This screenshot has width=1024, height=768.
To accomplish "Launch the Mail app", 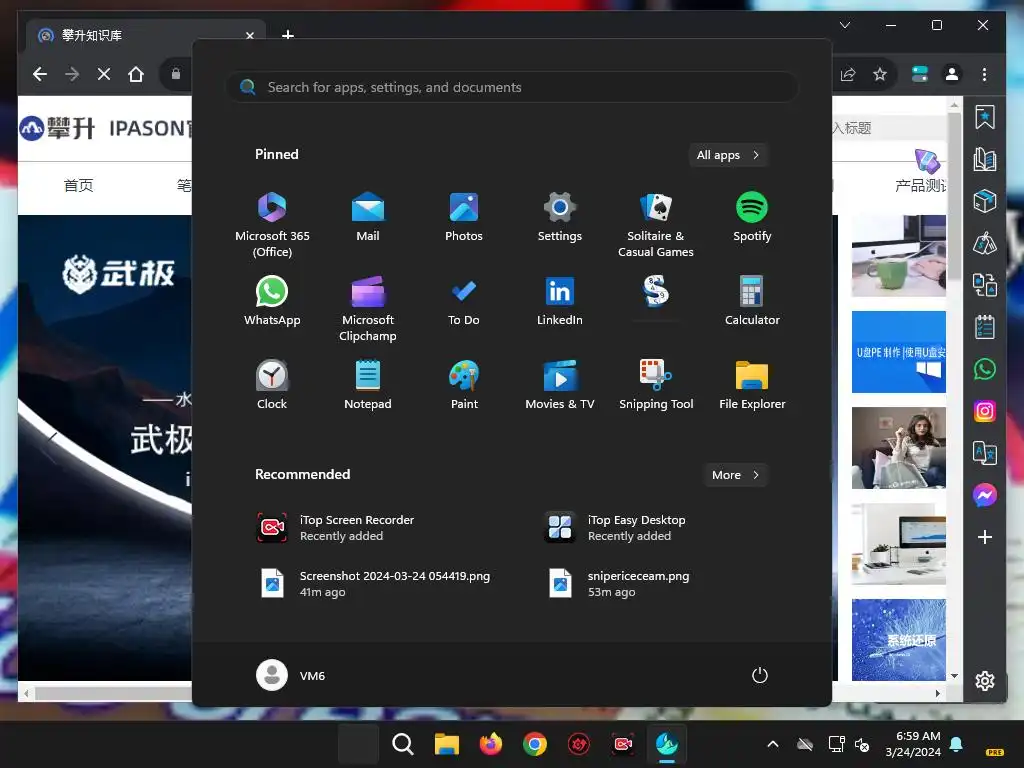I will click(x=368, y=217).
